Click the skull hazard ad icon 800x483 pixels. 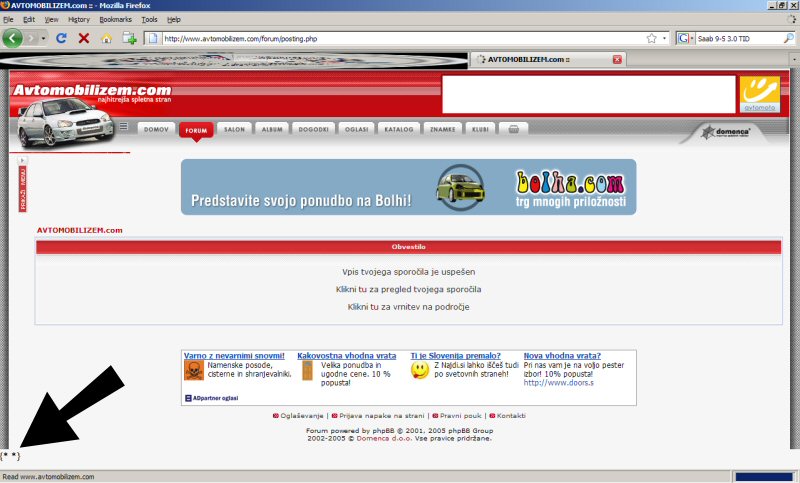194,371
